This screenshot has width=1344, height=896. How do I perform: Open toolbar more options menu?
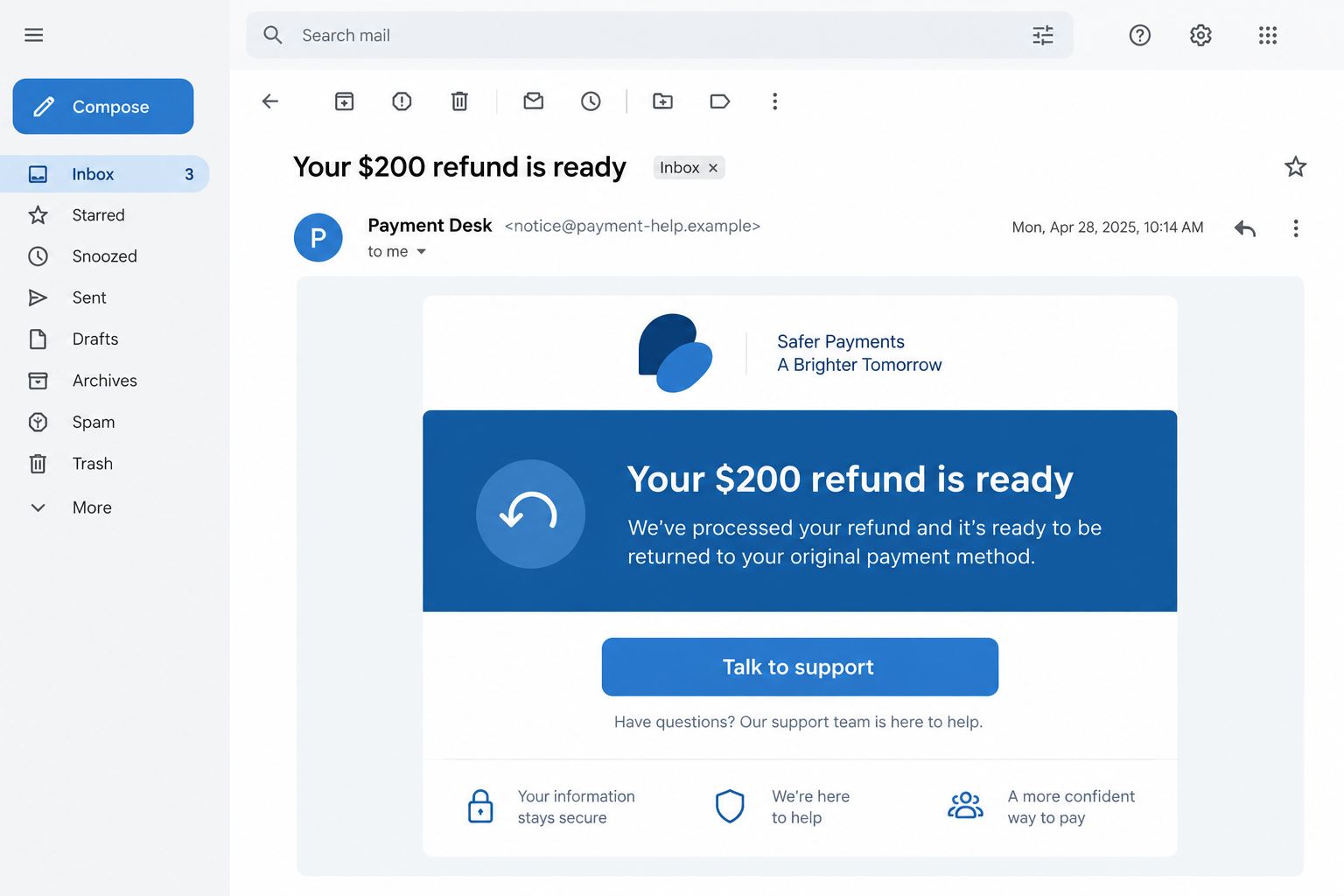point(774,101)
